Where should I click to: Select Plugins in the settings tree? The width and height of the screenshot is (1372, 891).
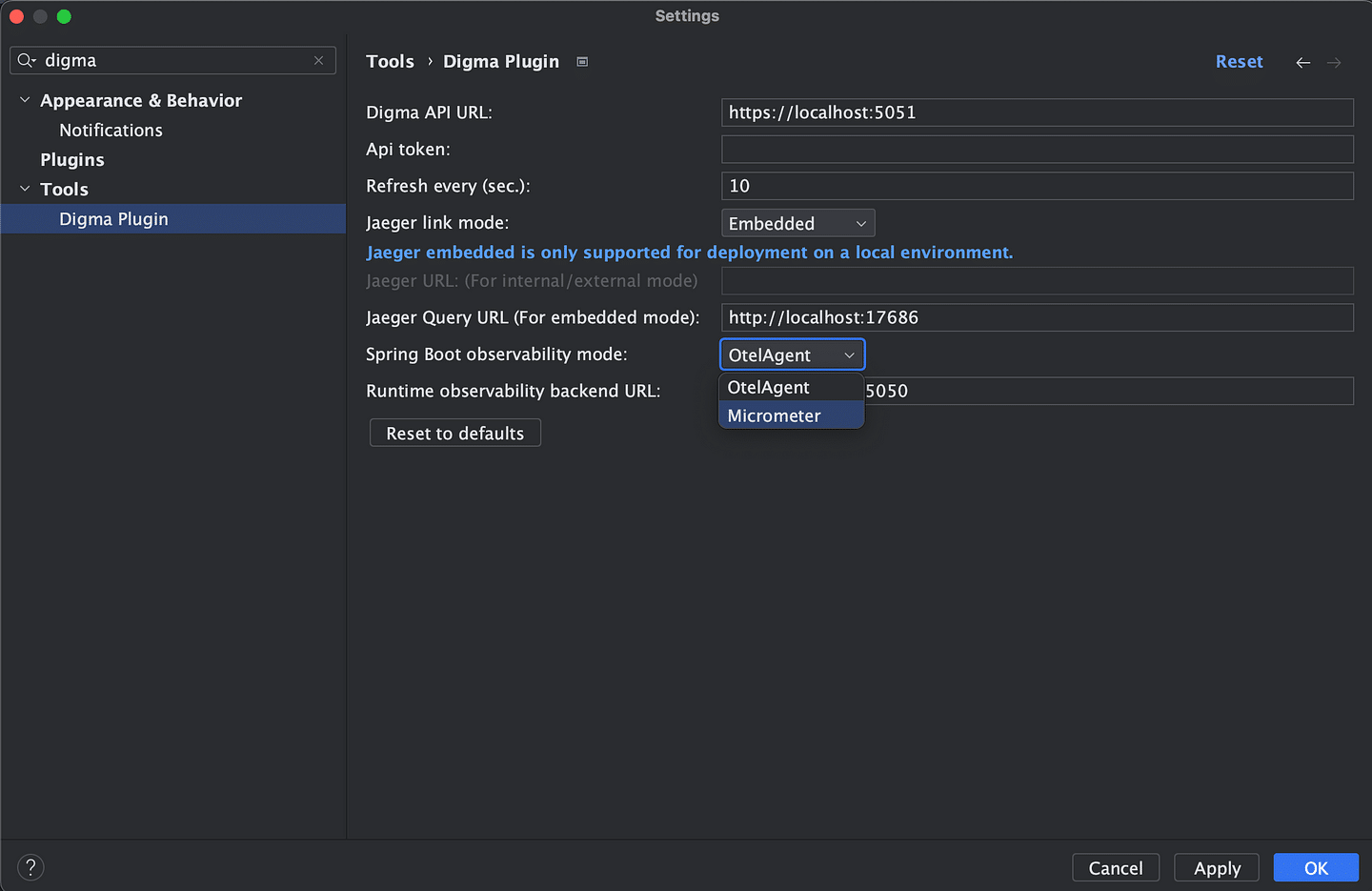tap(72, 160)
